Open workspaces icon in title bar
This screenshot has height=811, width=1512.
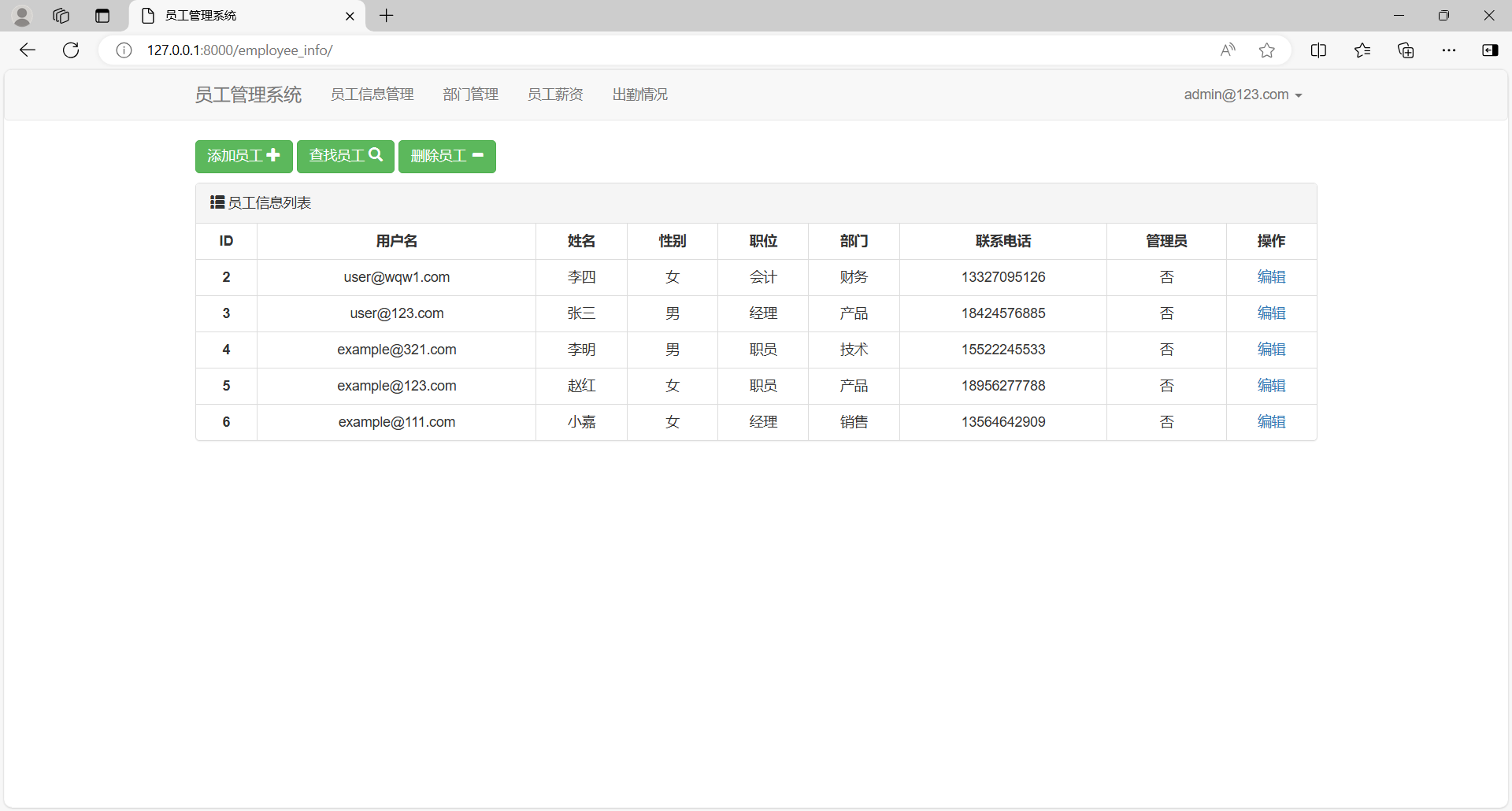tap(61, 16)
